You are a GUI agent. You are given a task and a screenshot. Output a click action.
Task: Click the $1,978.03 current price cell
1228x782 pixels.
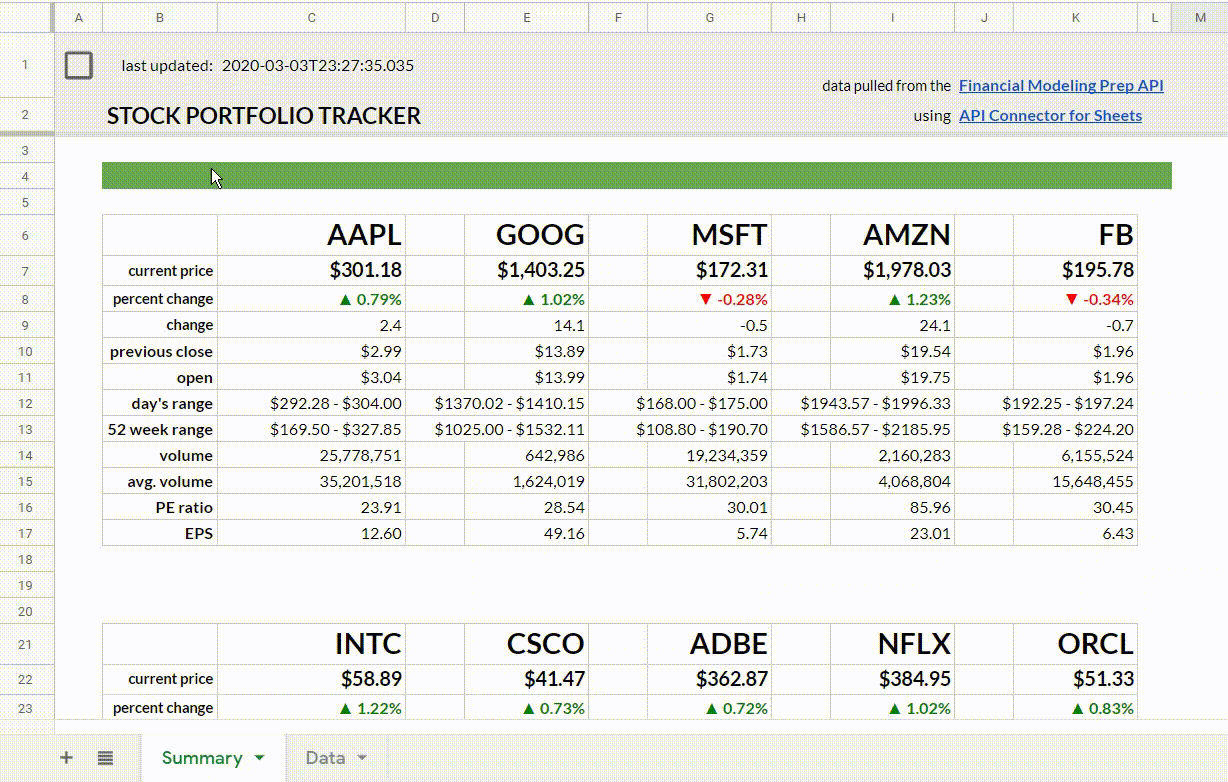[892, 270]
